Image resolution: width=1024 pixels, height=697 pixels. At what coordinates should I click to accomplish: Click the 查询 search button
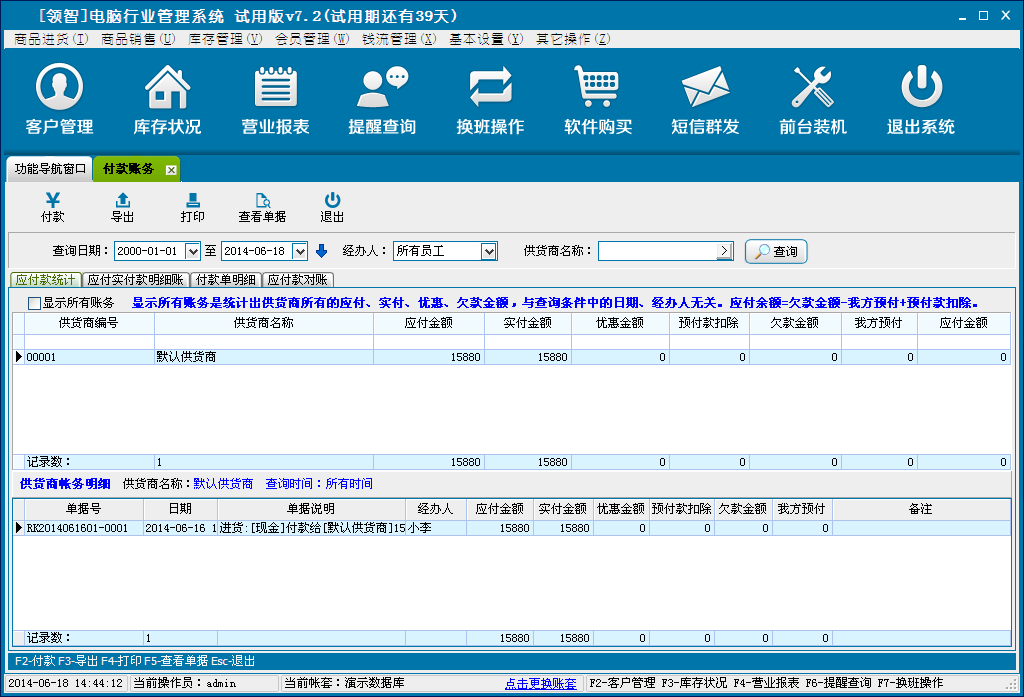(775, 251)
